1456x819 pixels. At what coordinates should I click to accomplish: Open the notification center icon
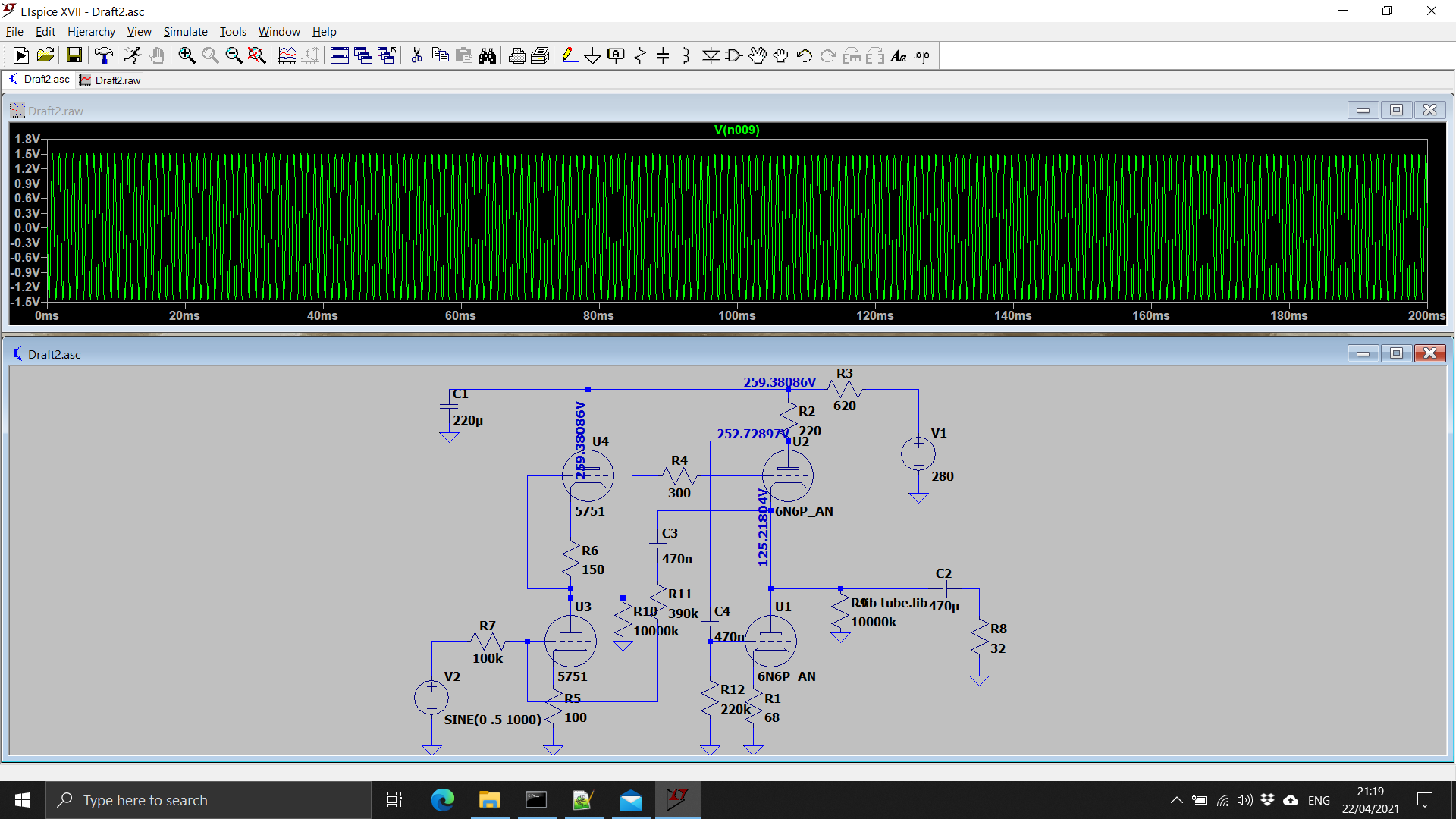point(1425,800)
